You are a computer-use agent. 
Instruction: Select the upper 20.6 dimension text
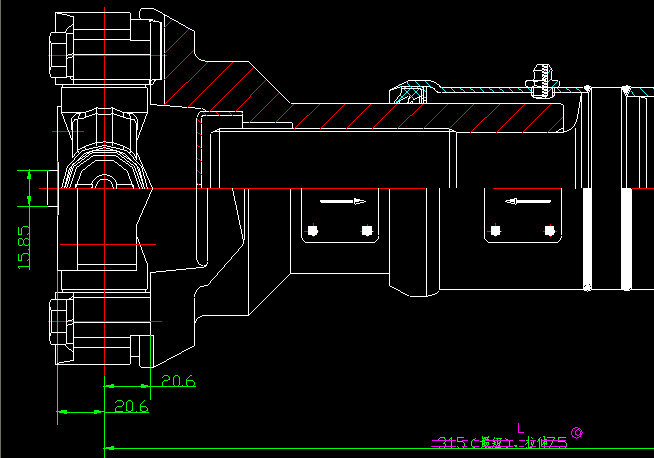(177, 381)
